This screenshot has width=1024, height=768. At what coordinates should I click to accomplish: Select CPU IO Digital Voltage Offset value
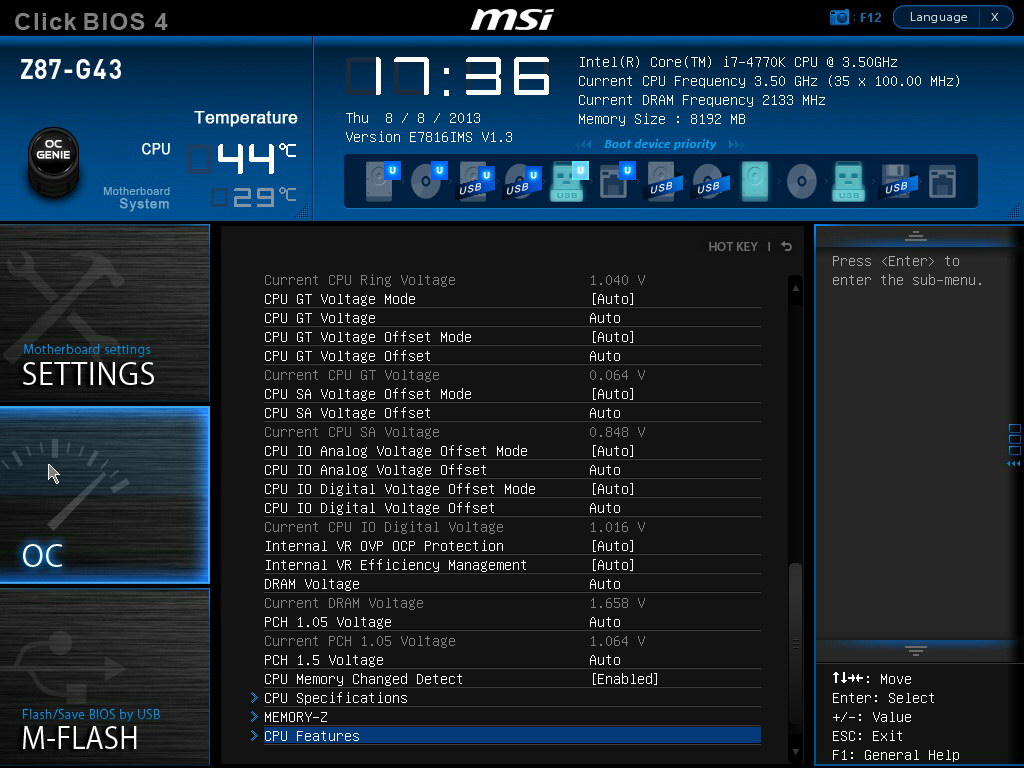605,508
